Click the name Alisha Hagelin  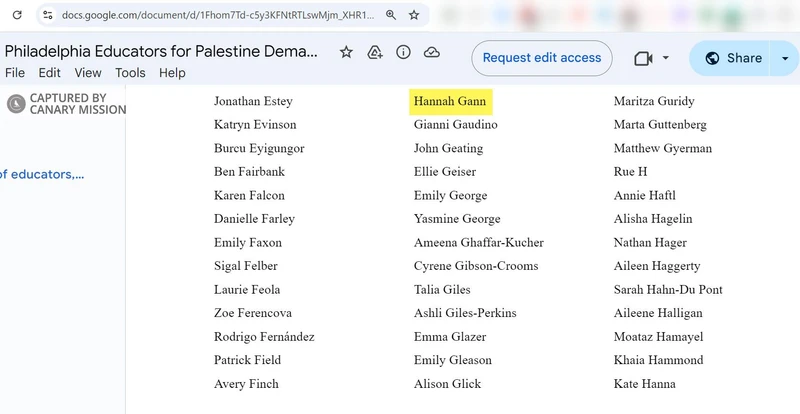tap(653, 219)
